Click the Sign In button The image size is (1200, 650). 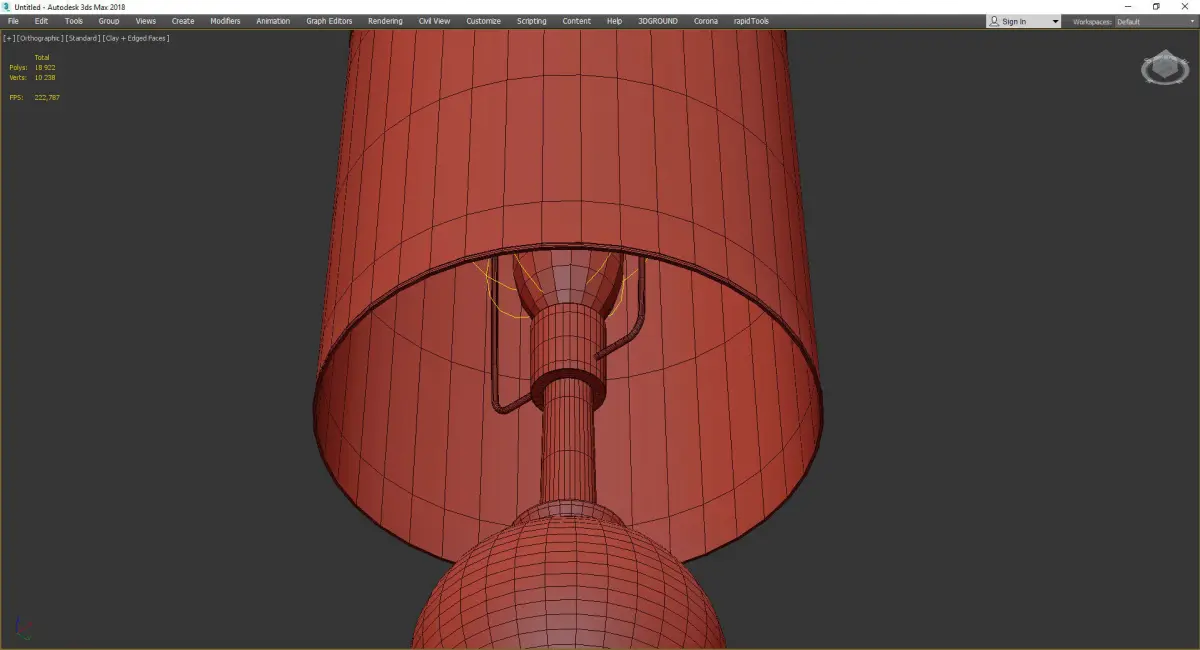(x=1014, y=21)
